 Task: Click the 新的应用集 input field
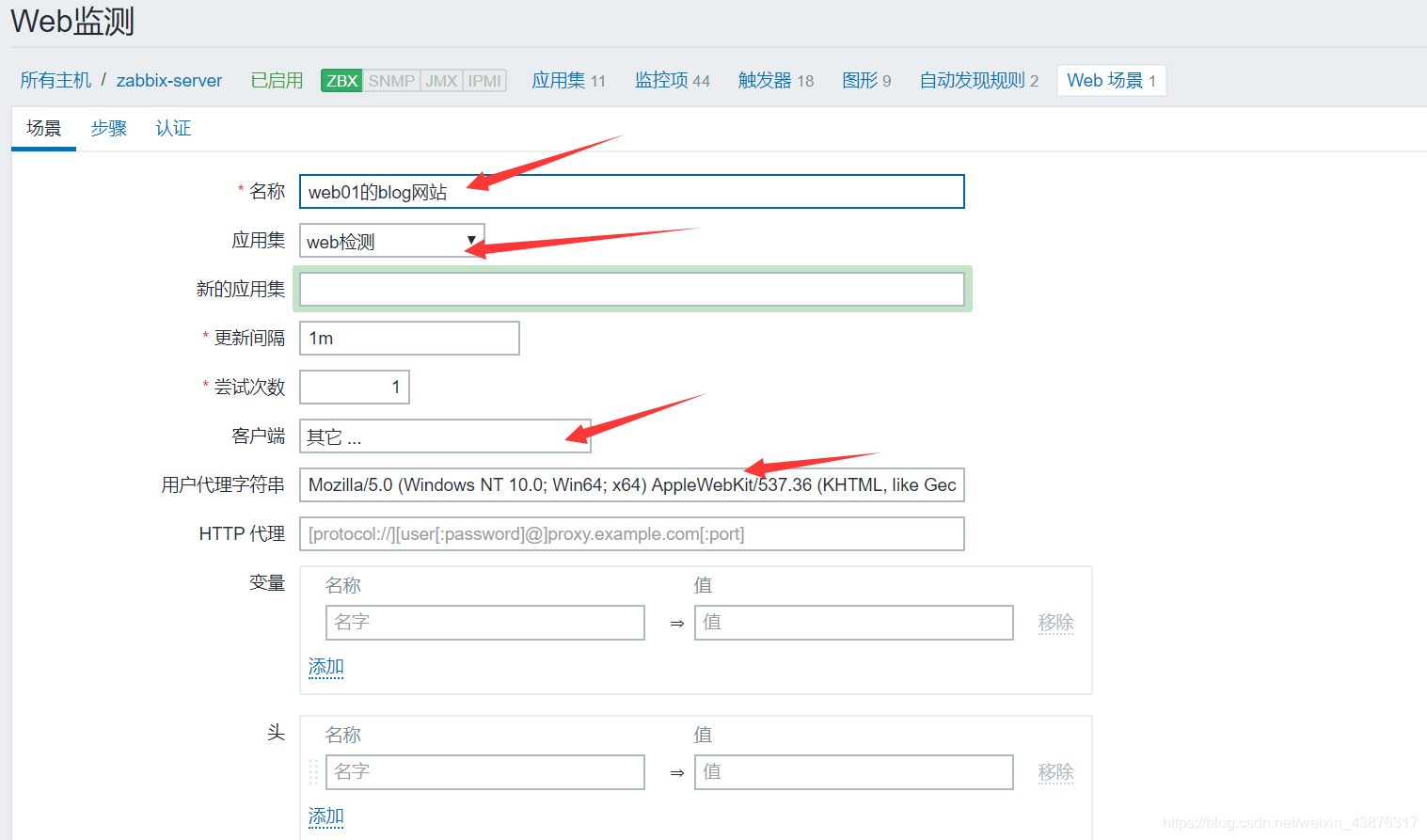[632, 290]
